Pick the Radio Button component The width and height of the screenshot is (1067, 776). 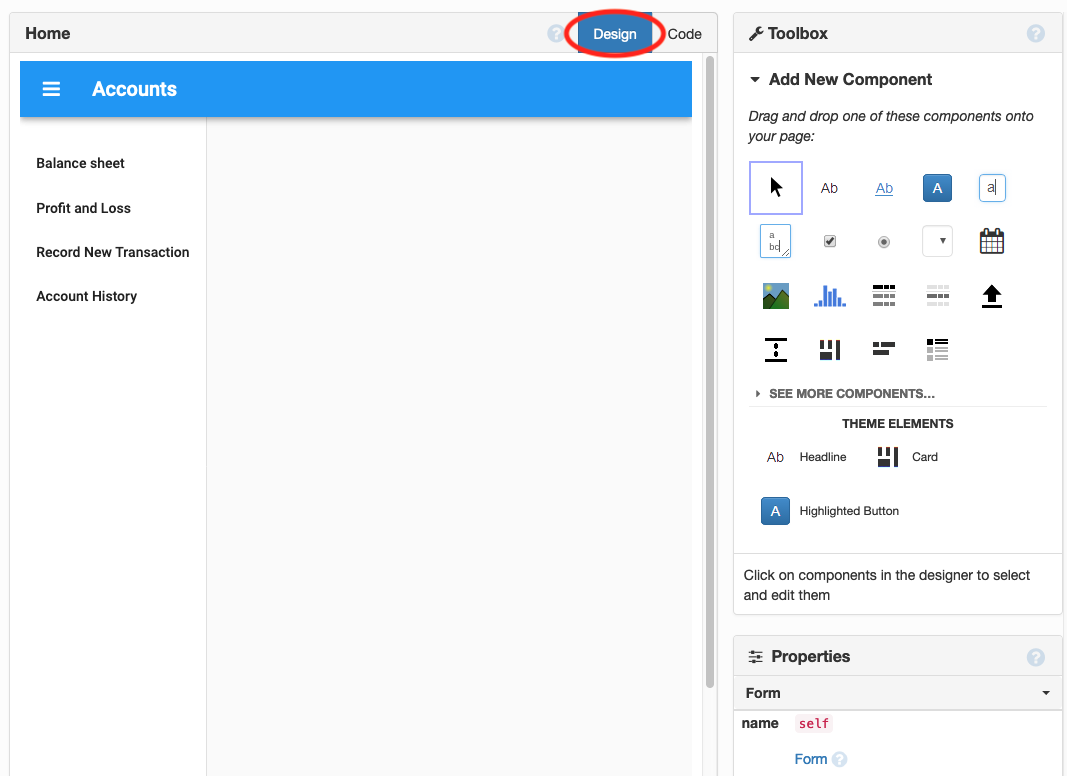pyautogui.click(x=884, y=240)
